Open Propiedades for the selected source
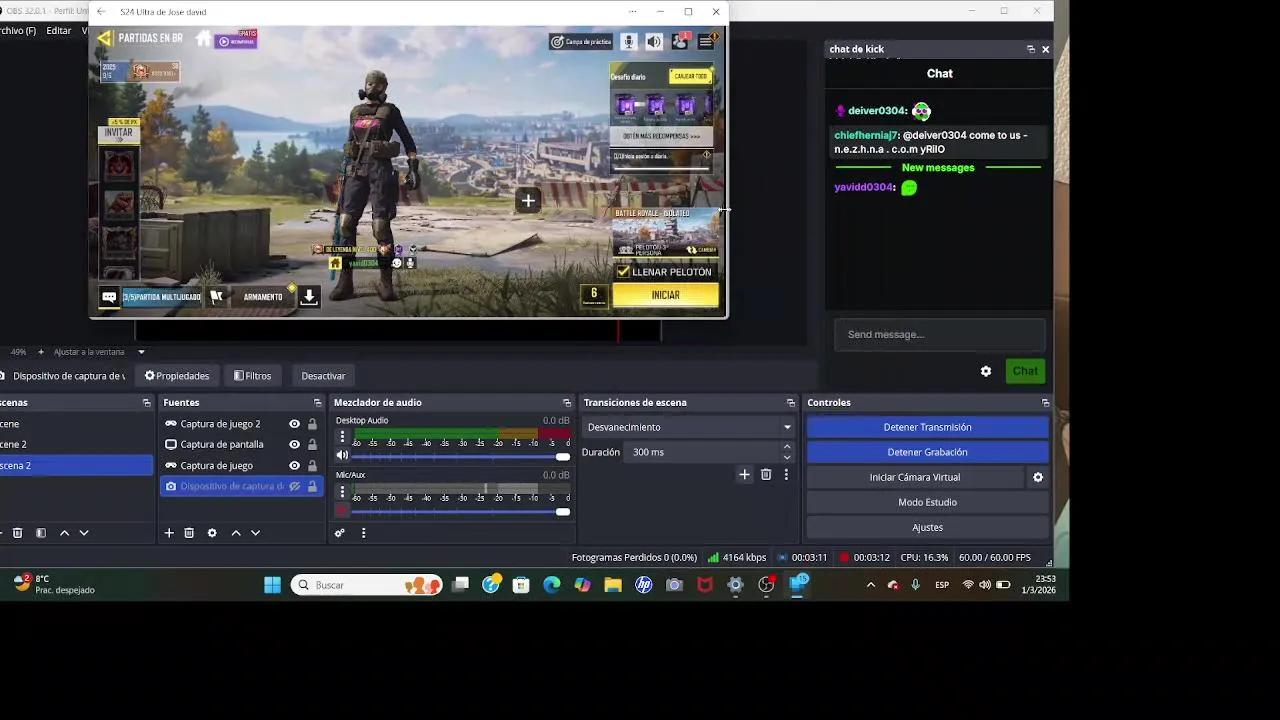The height and width of the screenshot is (720, 1280). [x=177, y=376]
